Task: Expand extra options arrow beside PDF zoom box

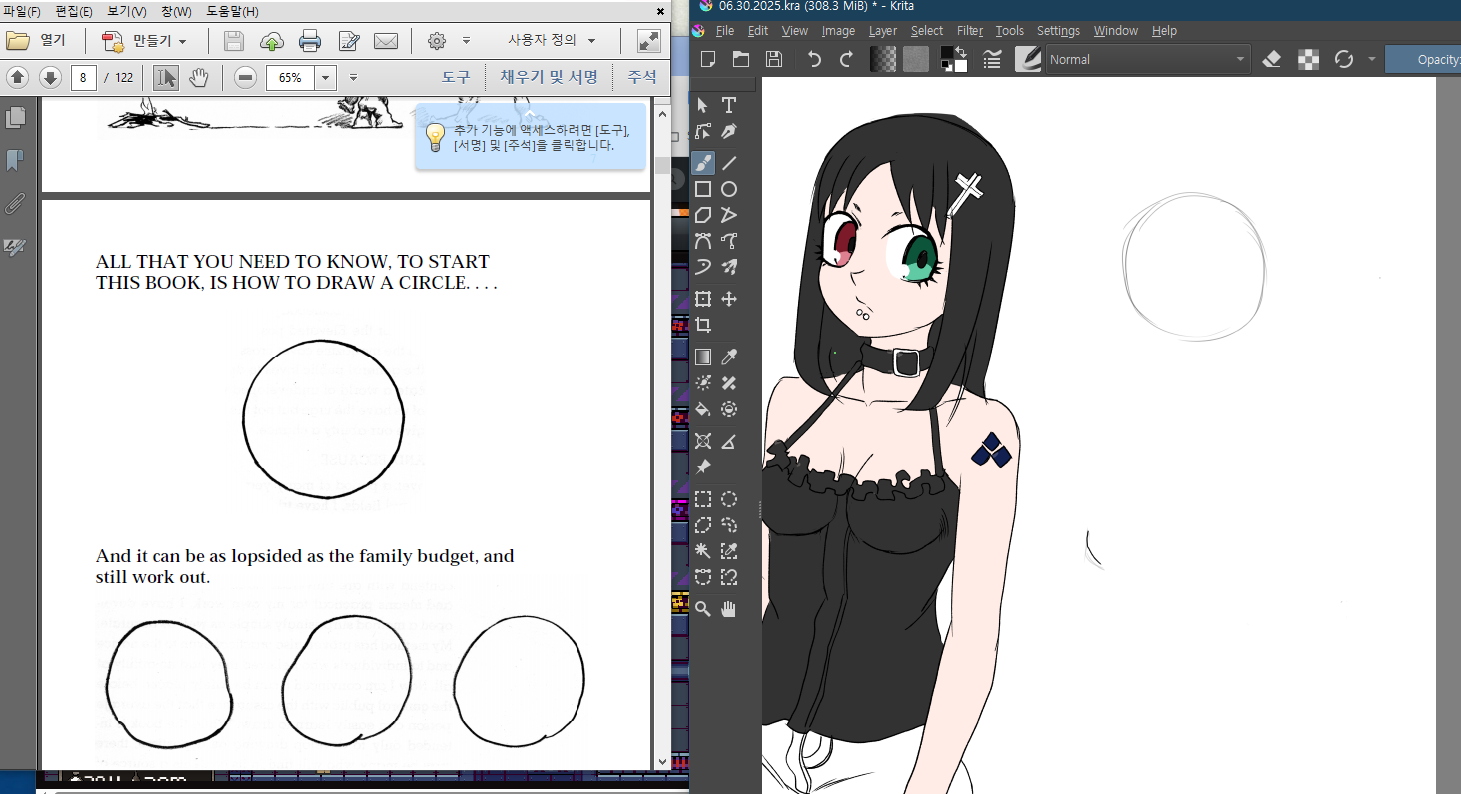Action: point(353,78)
